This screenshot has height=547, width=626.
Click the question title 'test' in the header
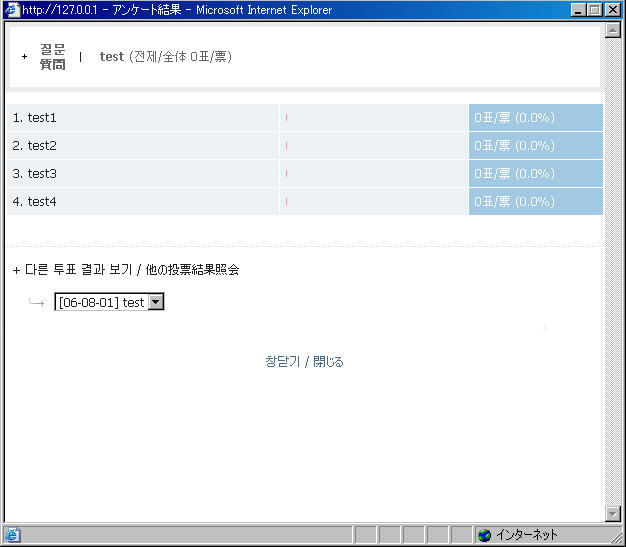point(112,57)
